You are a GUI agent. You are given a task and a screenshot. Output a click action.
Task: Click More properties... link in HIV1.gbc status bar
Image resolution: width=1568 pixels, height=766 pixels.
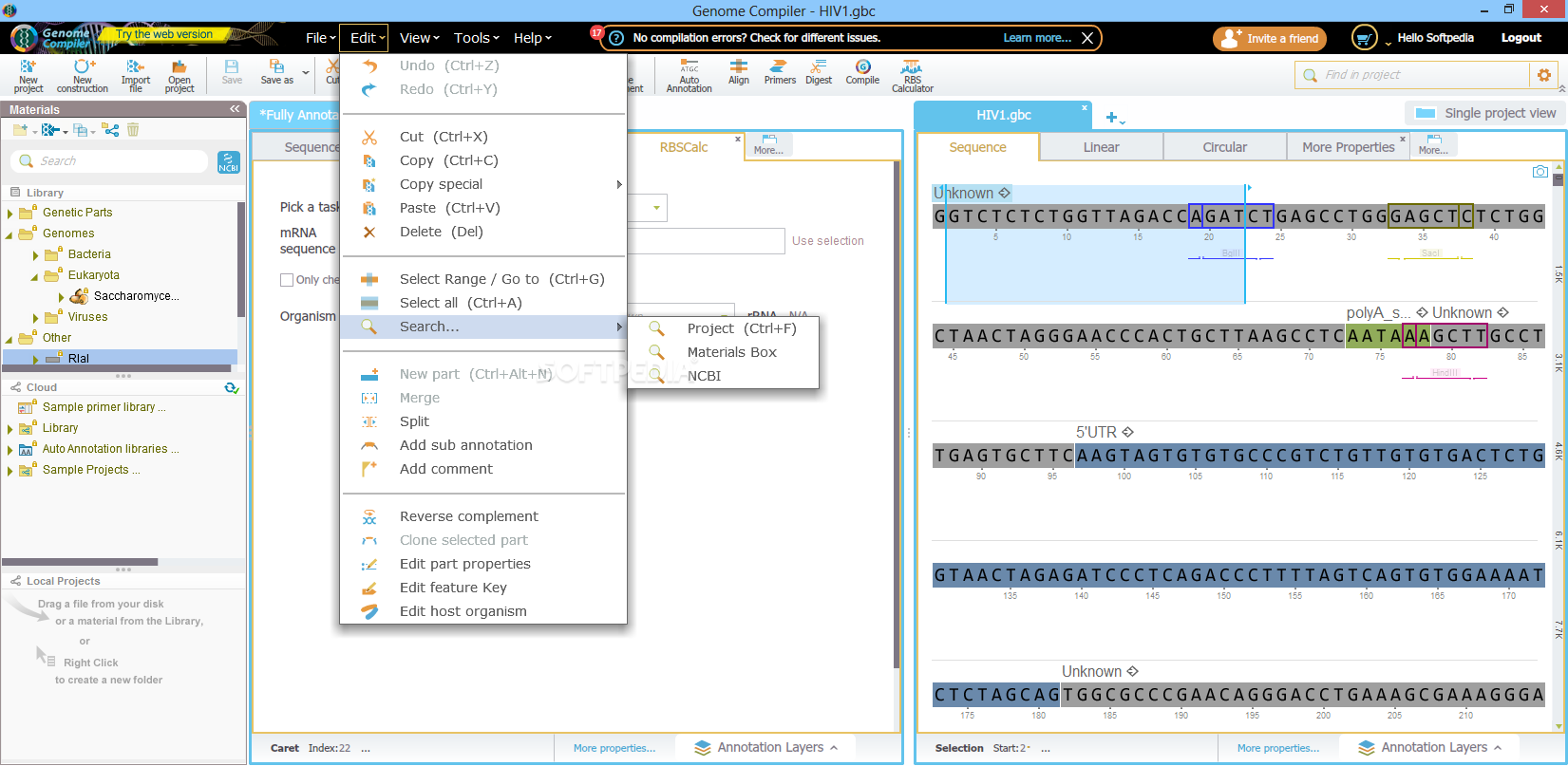click(x=1277, y=748)
